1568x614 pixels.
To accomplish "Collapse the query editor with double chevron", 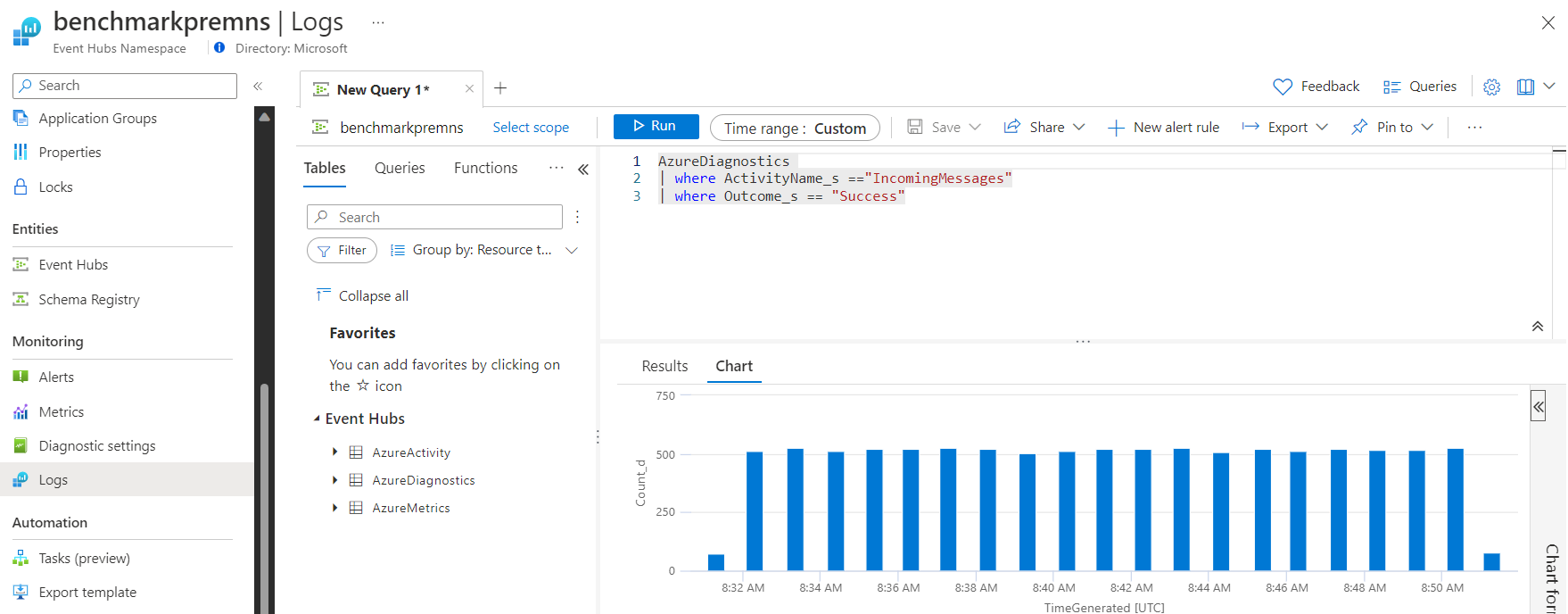I will (1538, 327).
